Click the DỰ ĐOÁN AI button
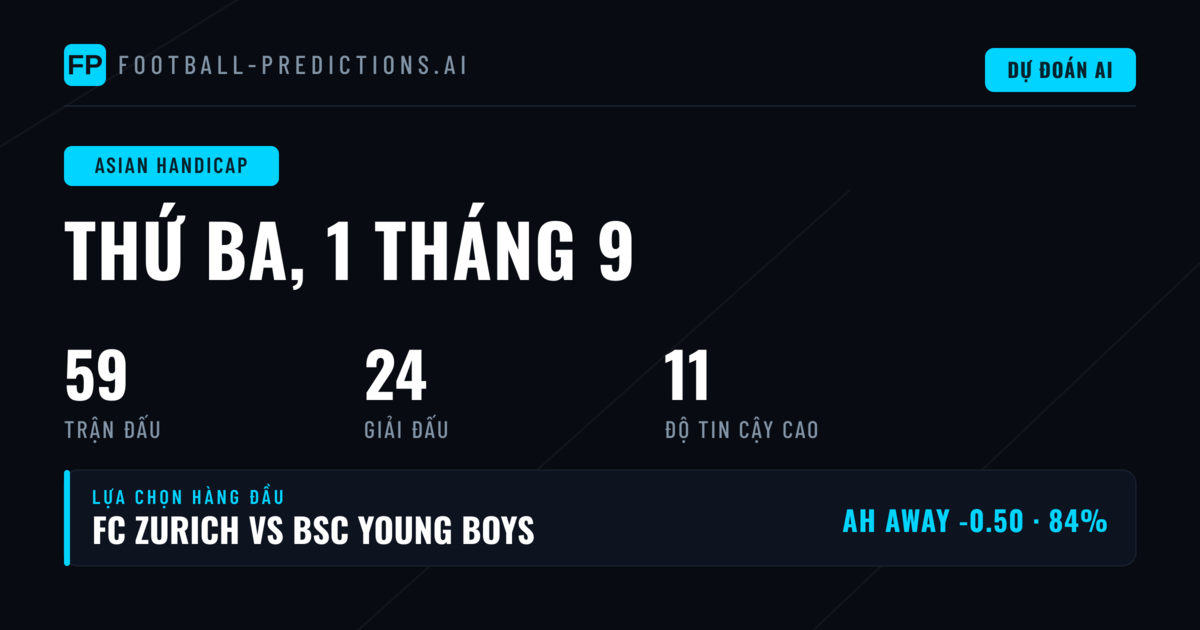This screenshot has height=630, width=1200. (x=1060, y=70)
